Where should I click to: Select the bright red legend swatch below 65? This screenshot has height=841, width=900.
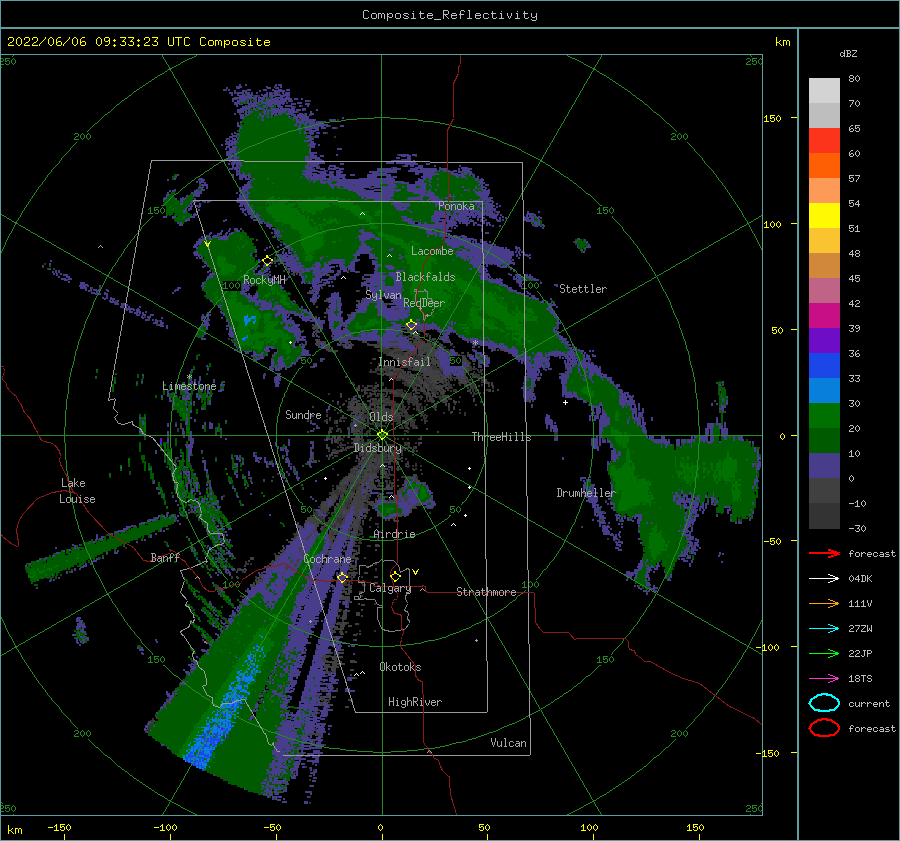(824, 141)
